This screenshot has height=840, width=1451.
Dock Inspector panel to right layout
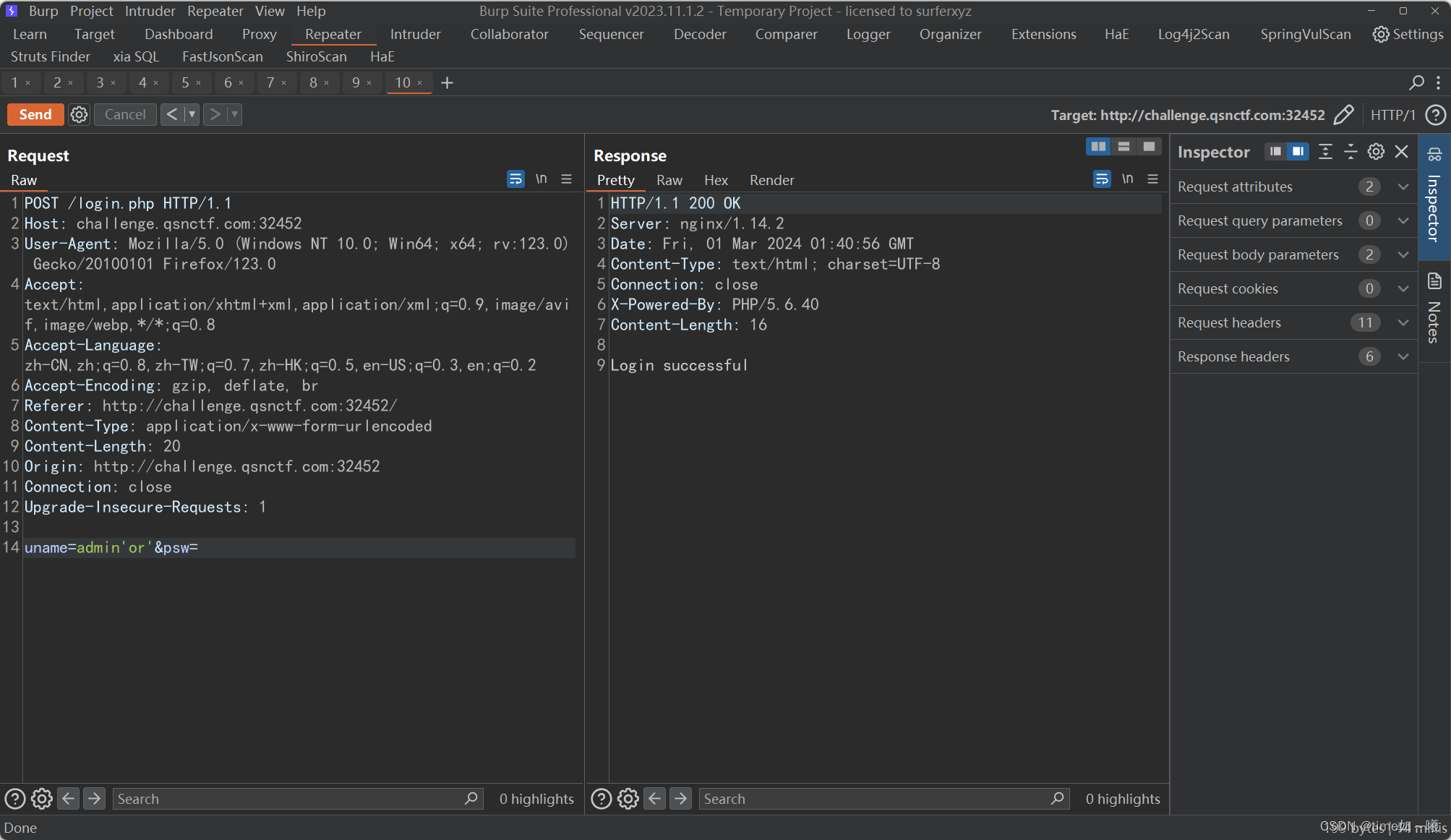[1298, 151]
